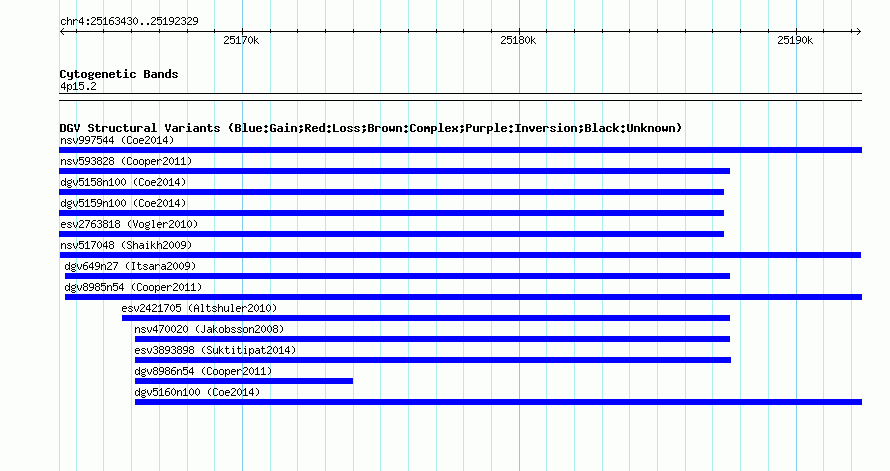Open nsv517048 (Shaikh2009) variant label
This screenshot has width=890, height=471.
point(126,245)
